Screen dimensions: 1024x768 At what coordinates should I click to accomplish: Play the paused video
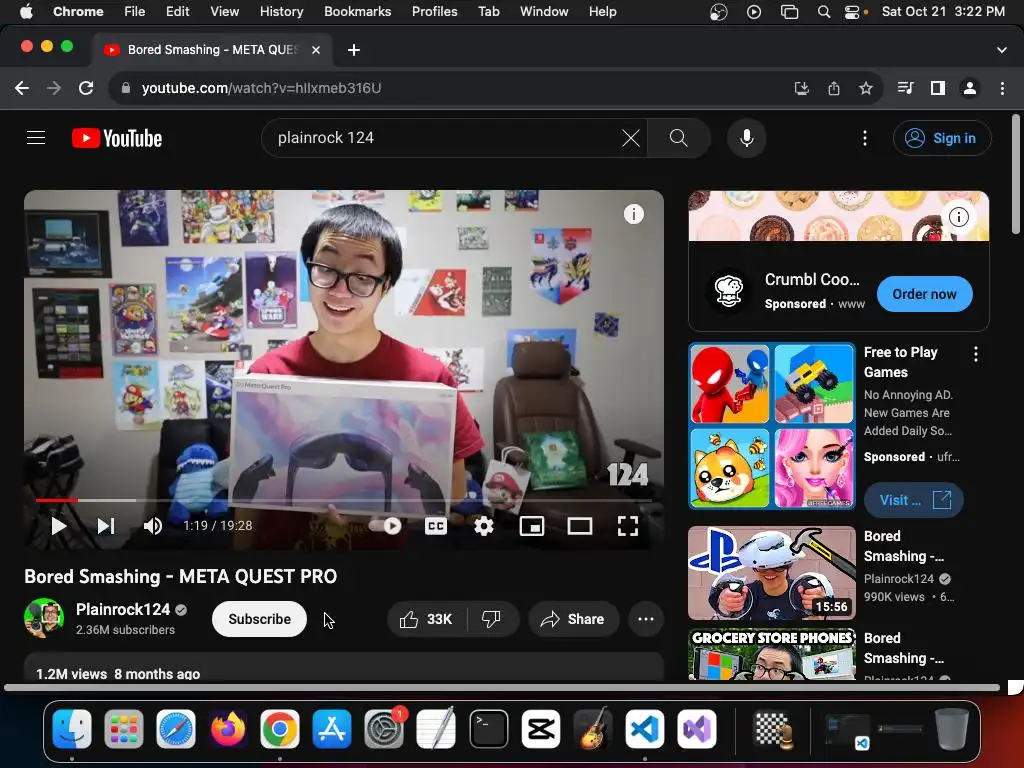point(59,526)
